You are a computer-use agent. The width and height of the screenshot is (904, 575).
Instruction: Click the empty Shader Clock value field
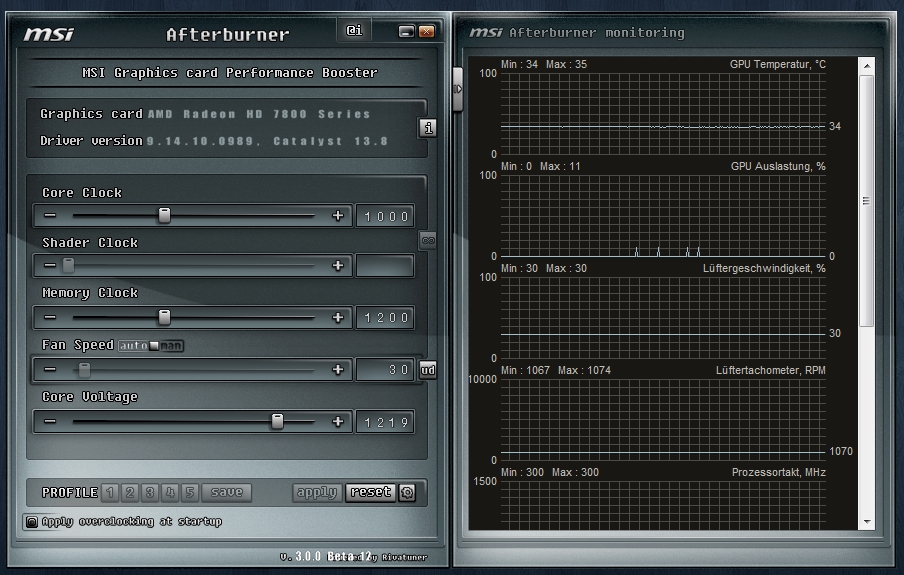[385, 266]
